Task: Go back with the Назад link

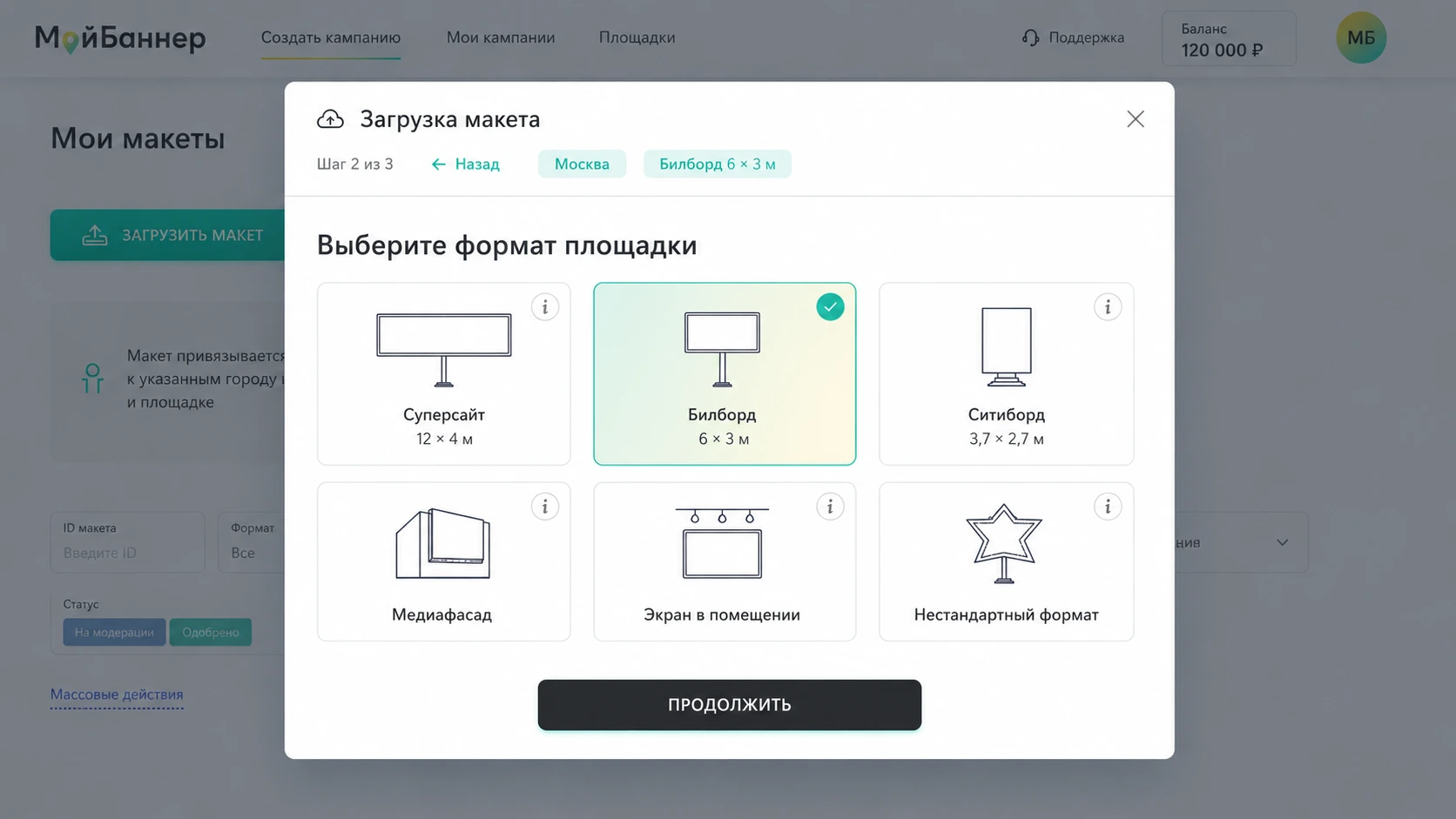Action: pyautogui.click(x=466, y=164)
